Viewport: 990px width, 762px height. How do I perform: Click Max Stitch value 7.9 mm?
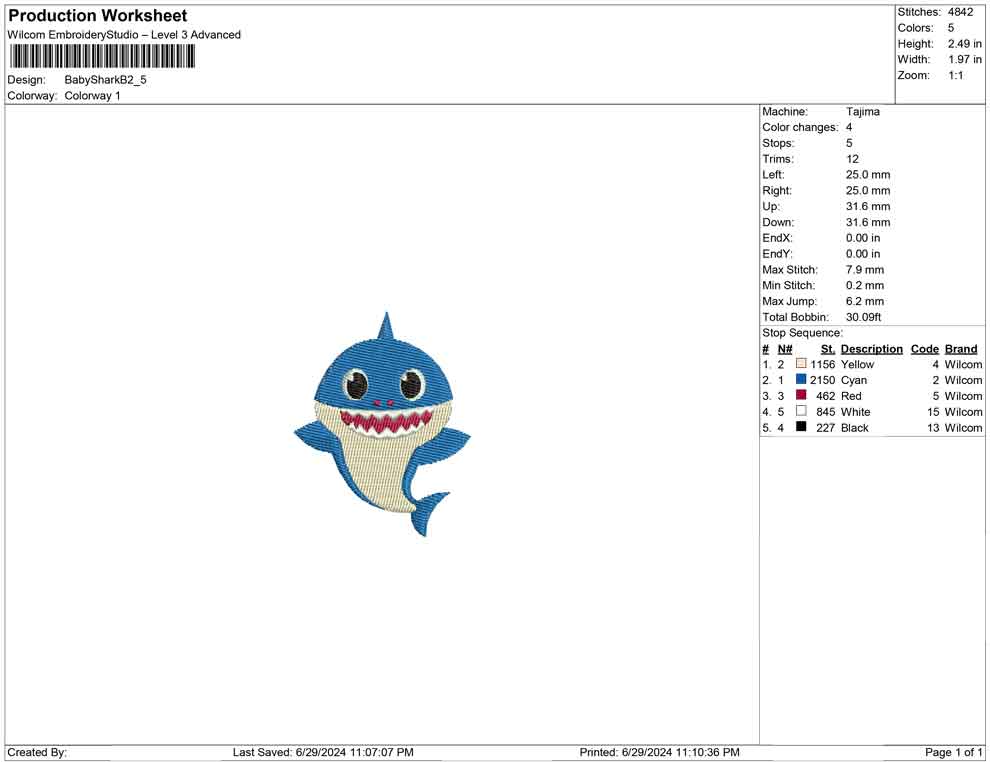865,270
